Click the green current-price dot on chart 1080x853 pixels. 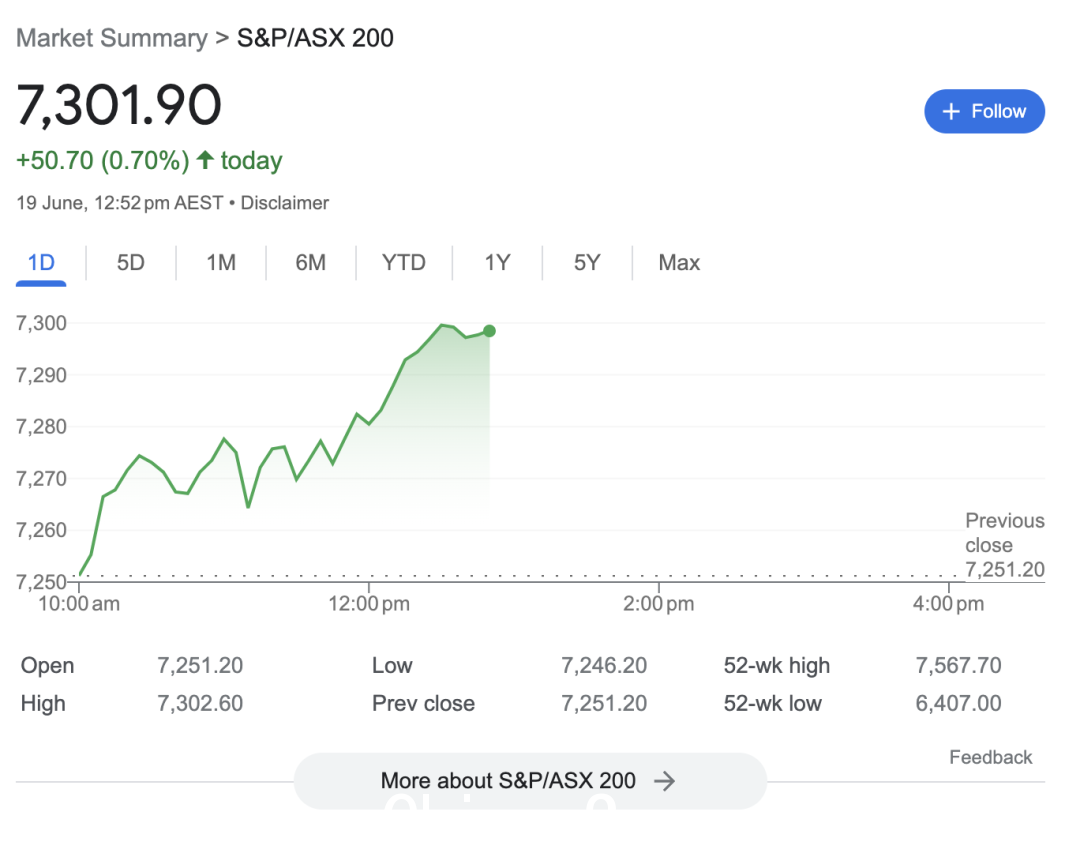489,331
